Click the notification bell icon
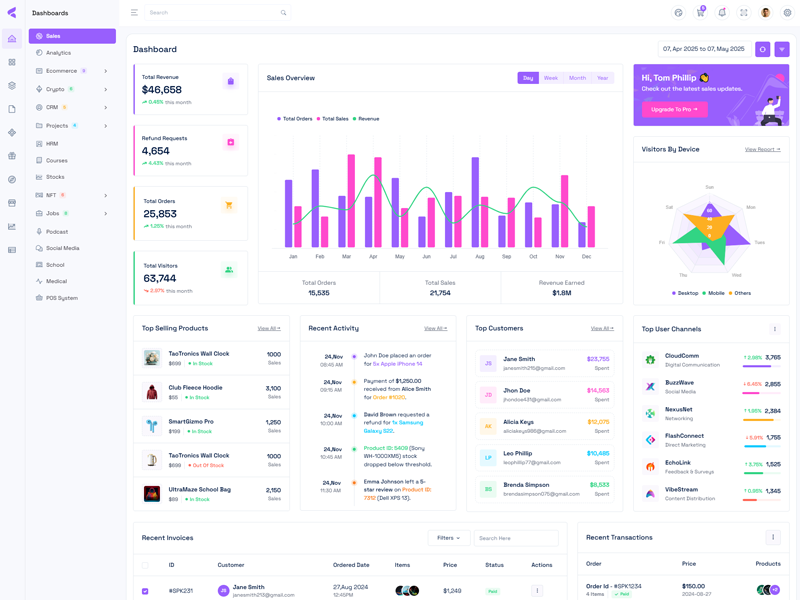This screenshot has height=600, width=800. tap(722, 13)
